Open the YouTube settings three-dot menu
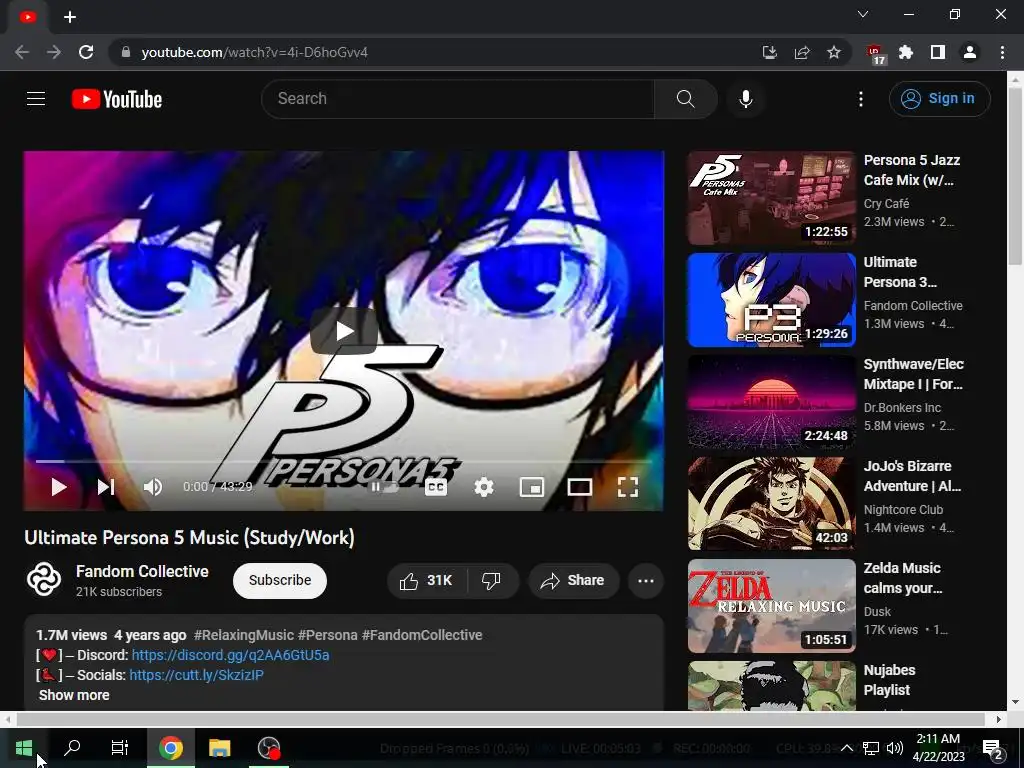1024x768 pixels. 861,99
